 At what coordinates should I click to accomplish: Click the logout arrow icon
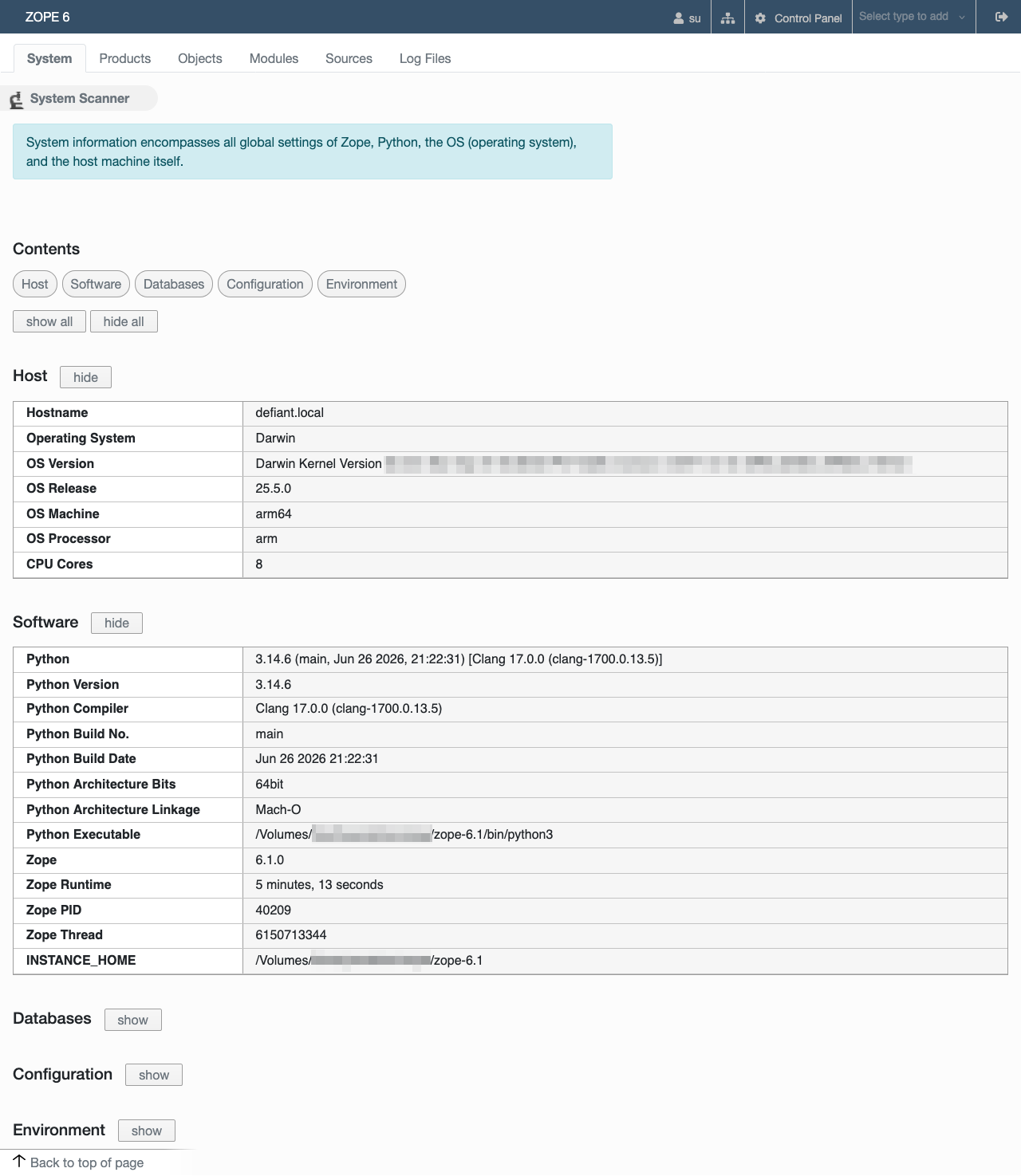1001,17
